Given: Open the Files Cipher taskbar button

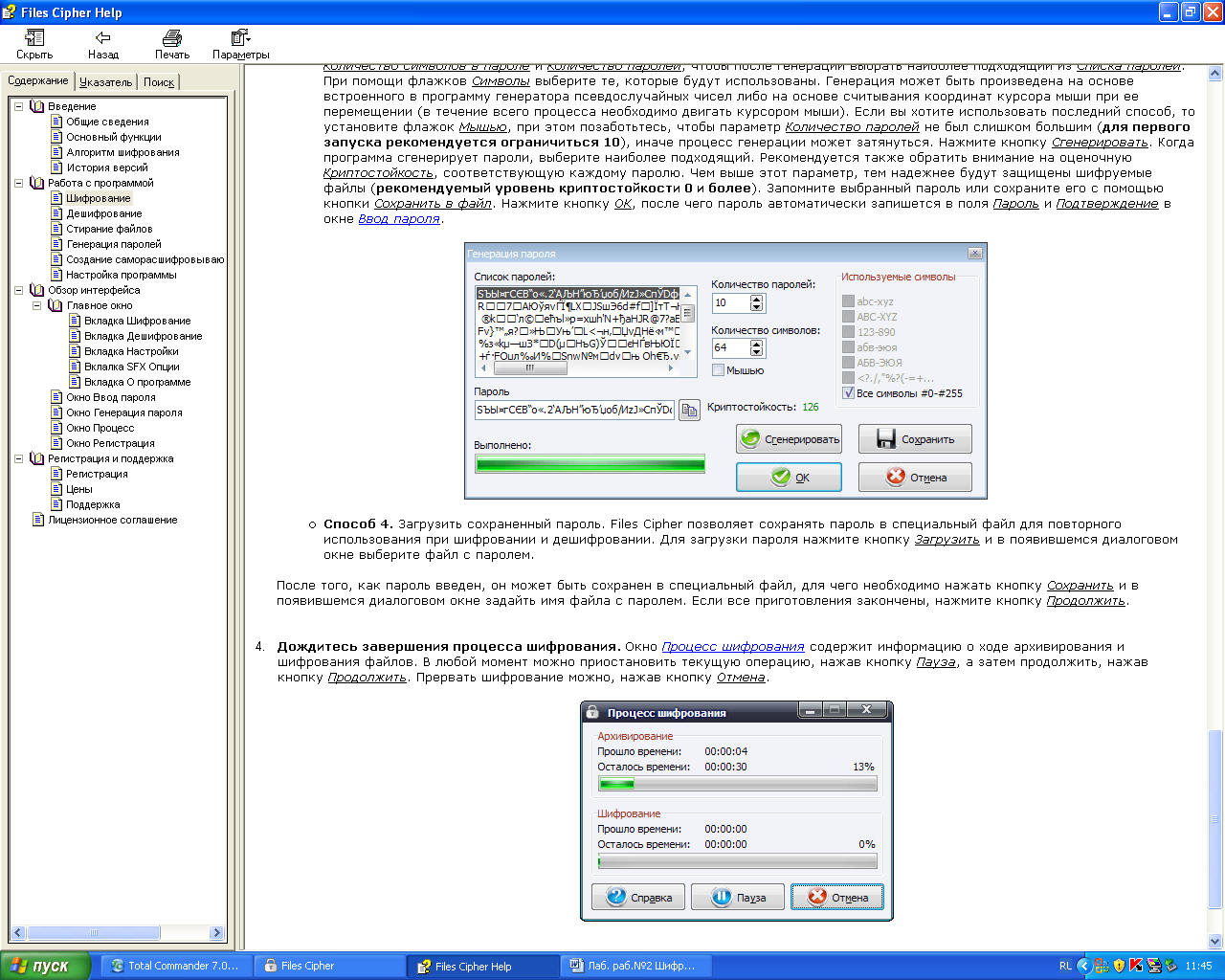Looking at the screenshot, I should click(x=331, y=966).
